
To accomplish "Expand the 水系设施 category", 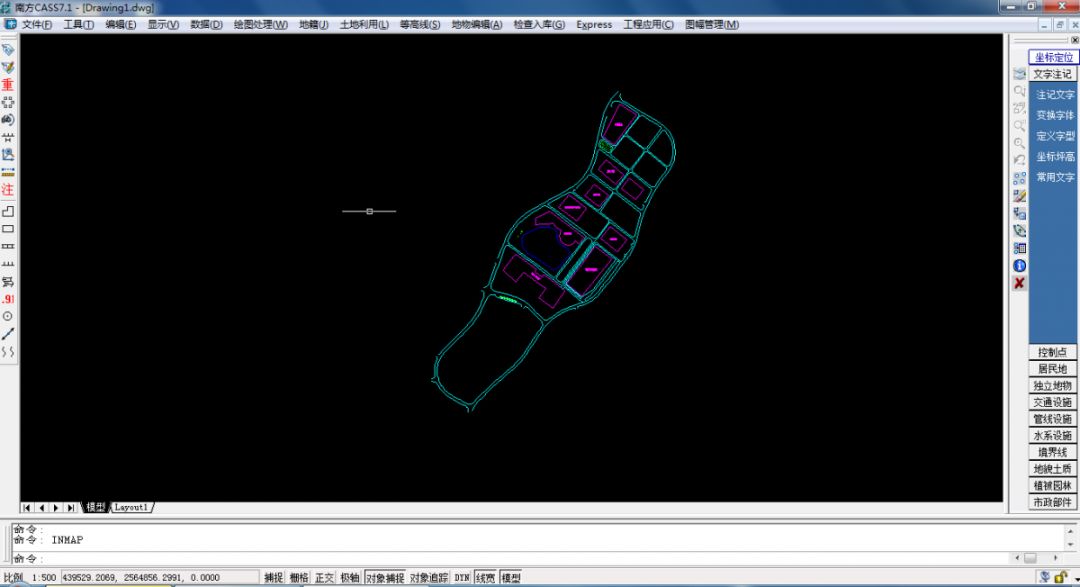I will click(1053, 435).
